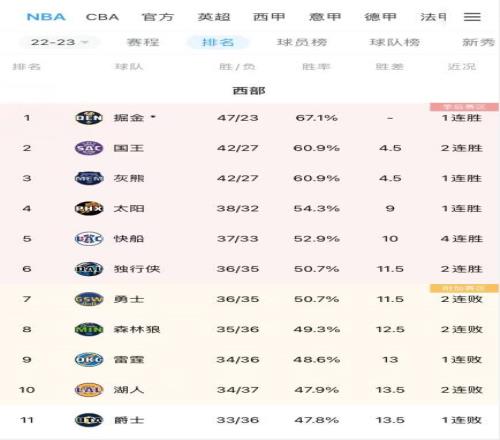500x440 pixels.
Task: Click the Thunder OKC logo
Action: (89, 360)
